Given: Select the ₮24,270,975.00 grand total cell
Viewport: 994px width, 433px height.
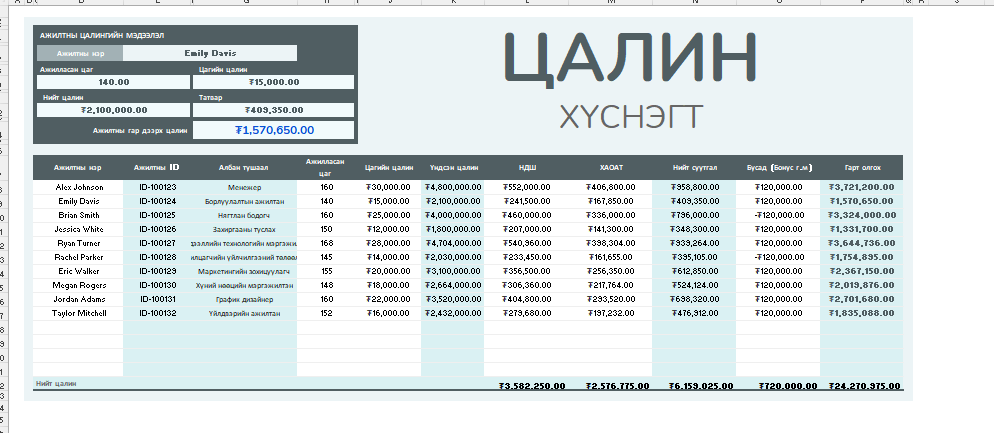Looking at the screenshot, I should click(861, 386).
